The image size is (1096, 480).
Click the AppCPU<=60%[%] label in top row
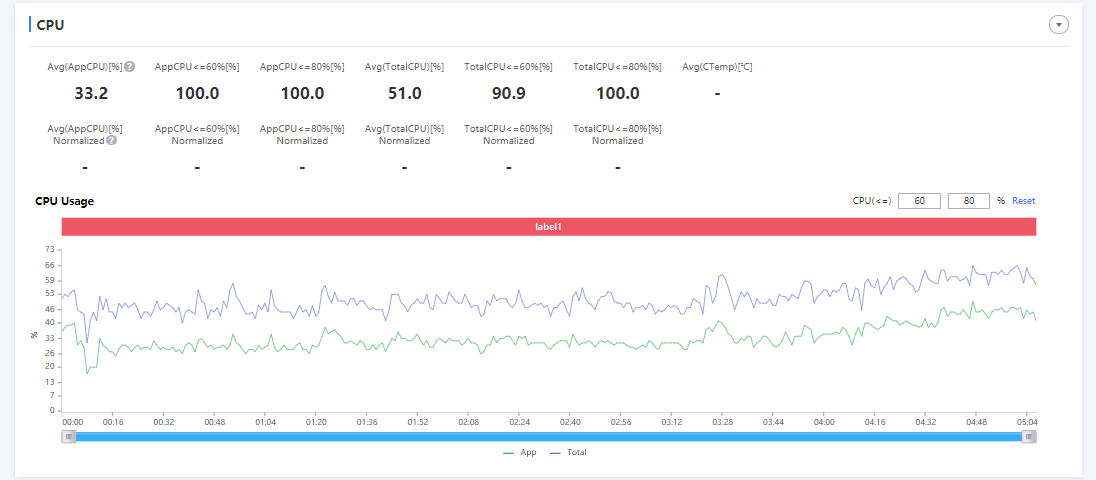tap(197, 67)
